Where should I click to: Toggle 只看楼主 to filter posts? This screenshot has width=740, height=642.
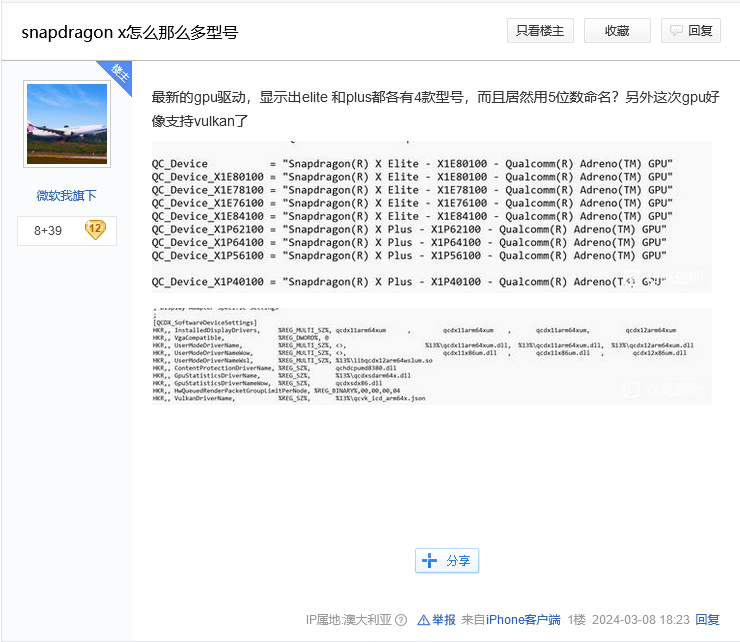coord(540,31)
